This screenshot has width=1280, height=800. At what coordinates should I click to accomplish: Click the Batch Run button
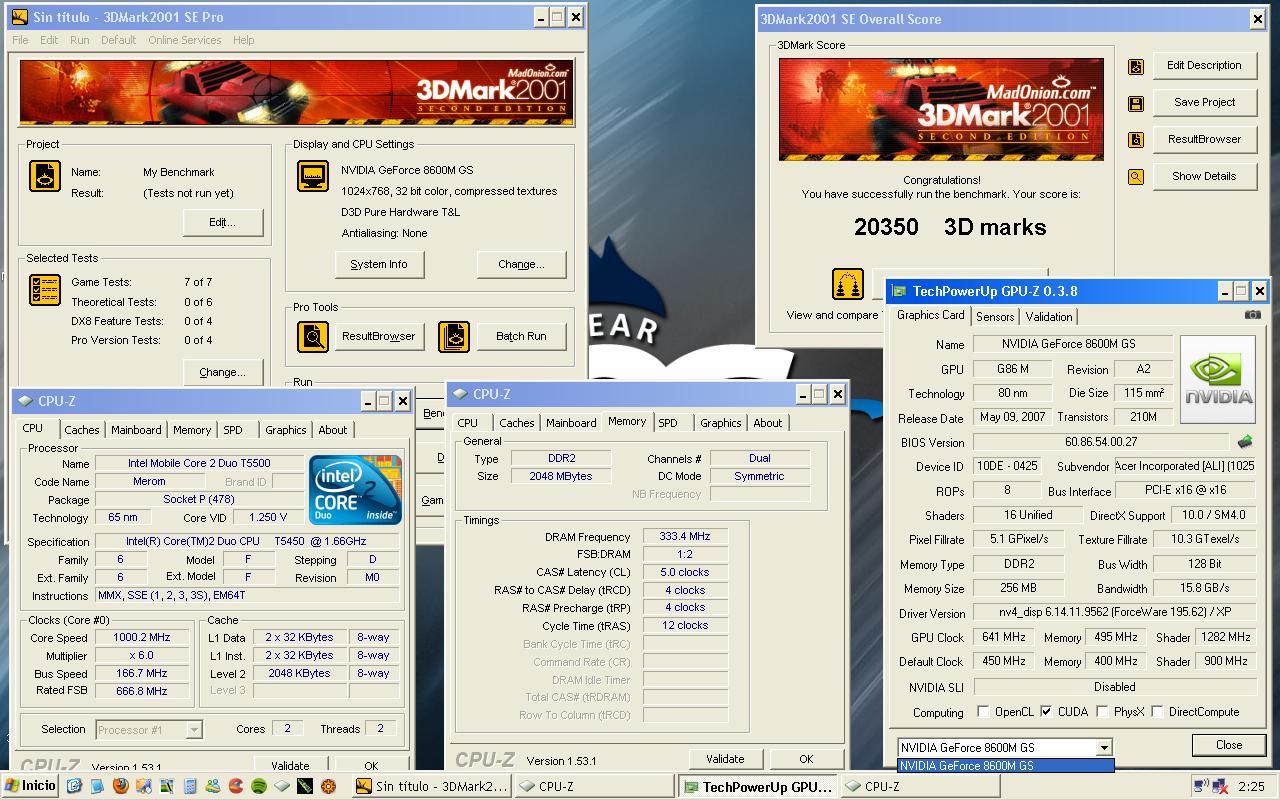521,337
